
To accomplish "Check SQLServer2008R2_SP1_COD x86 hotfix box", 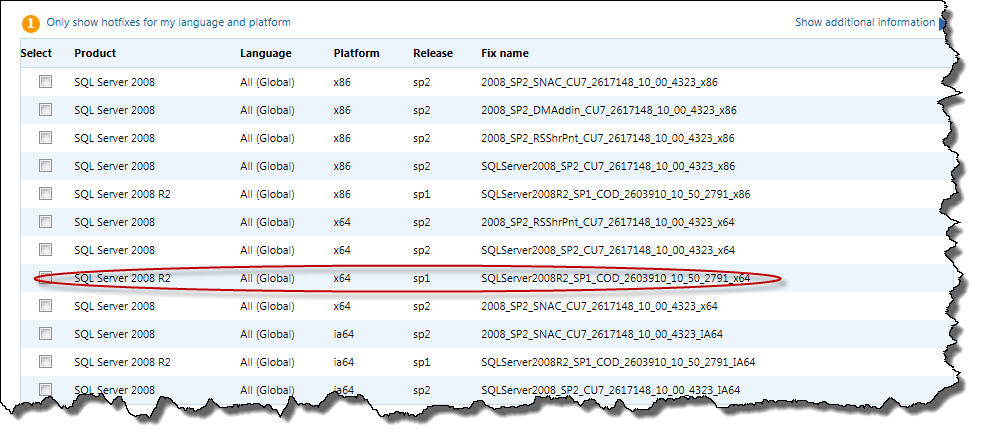I will click(x=45, y=194).
